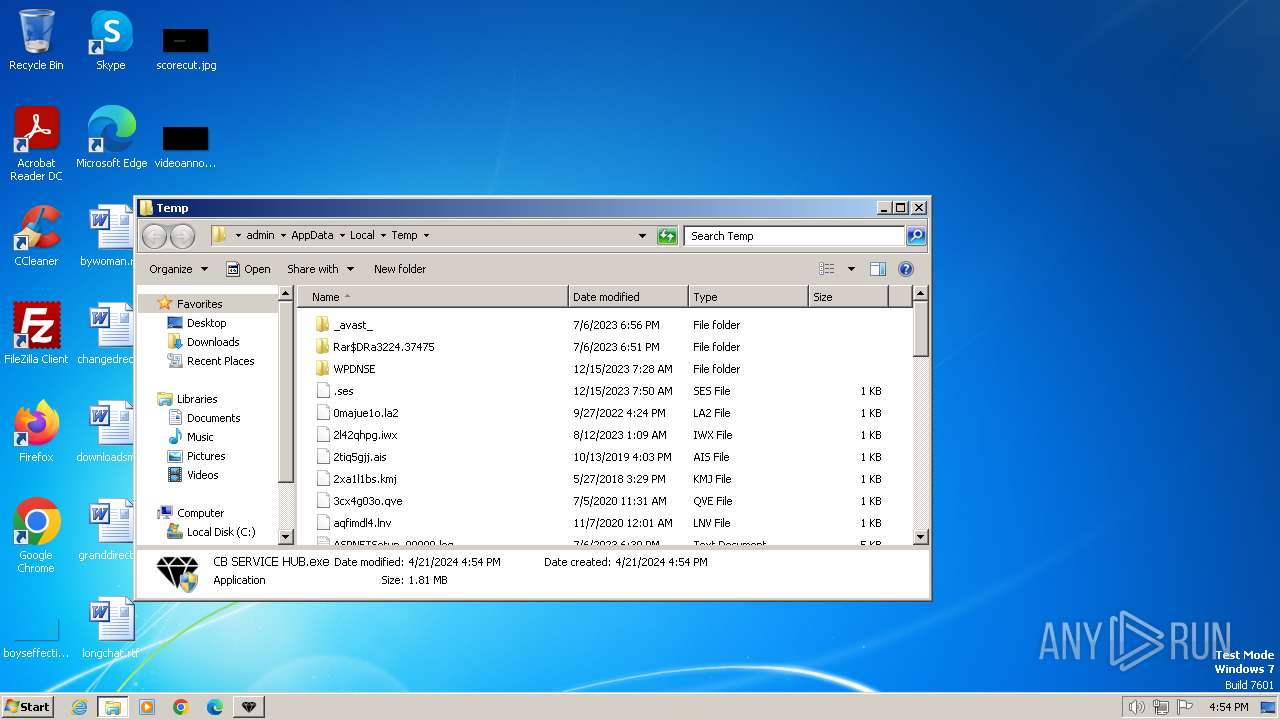Open the volume tray icon
Viewport: 1280px width, 720px height.
(x=1136, y=707)
